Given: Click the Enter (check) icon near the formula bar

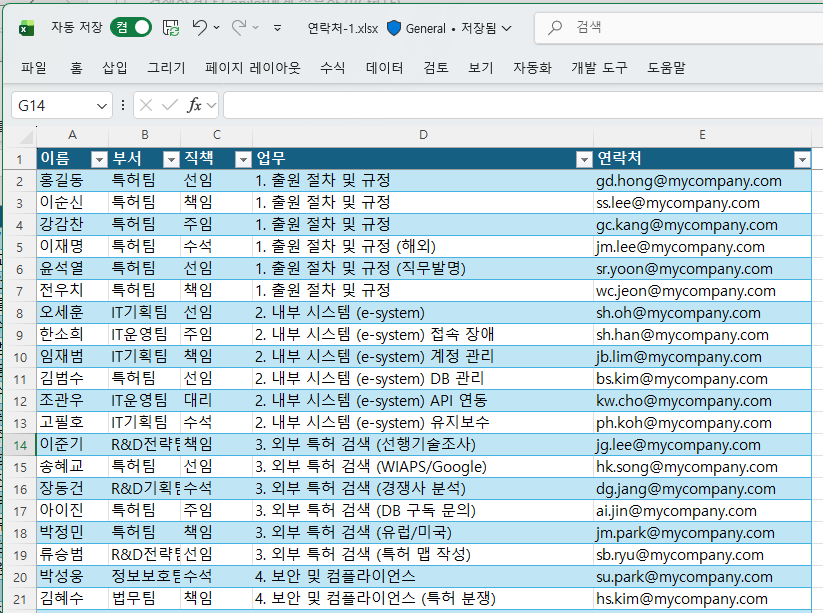Looking at the screenshot, I should [x=170, y=104].
